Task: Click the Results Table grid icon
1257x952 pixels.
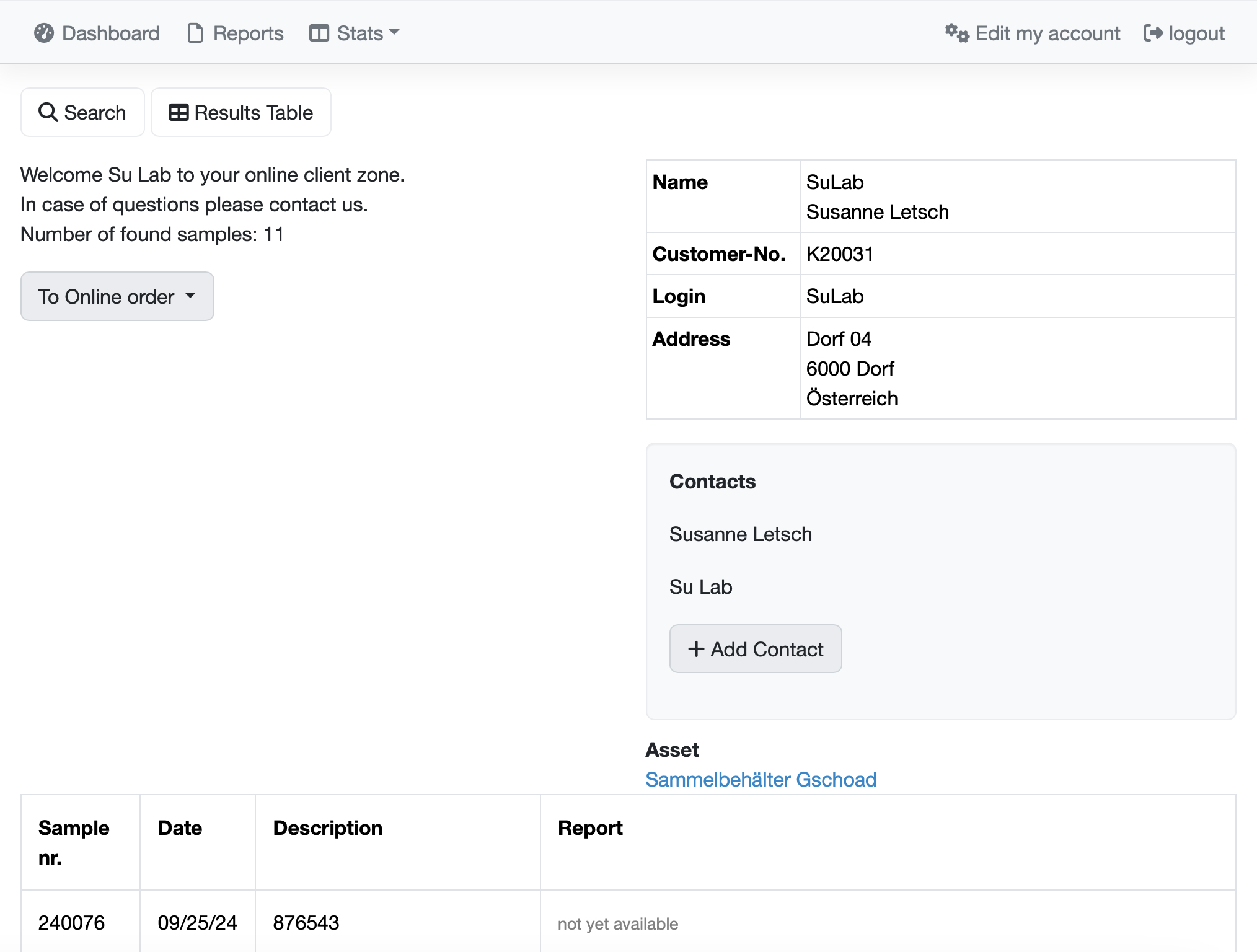Action: [179, 112]
